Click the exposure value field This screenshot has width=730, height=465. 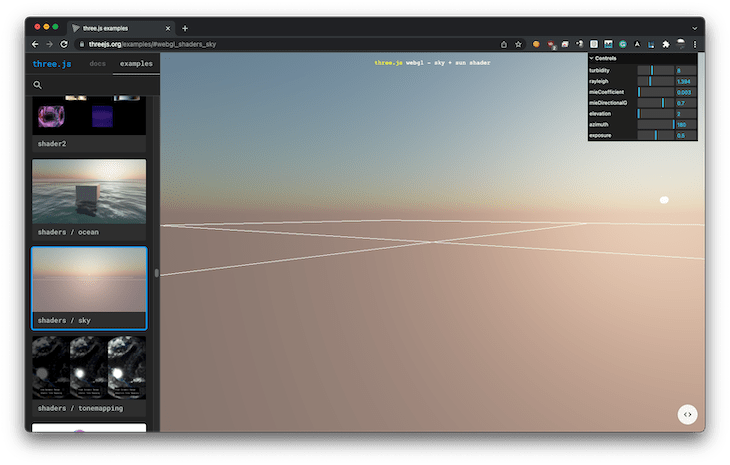click(x=686, y=135)
